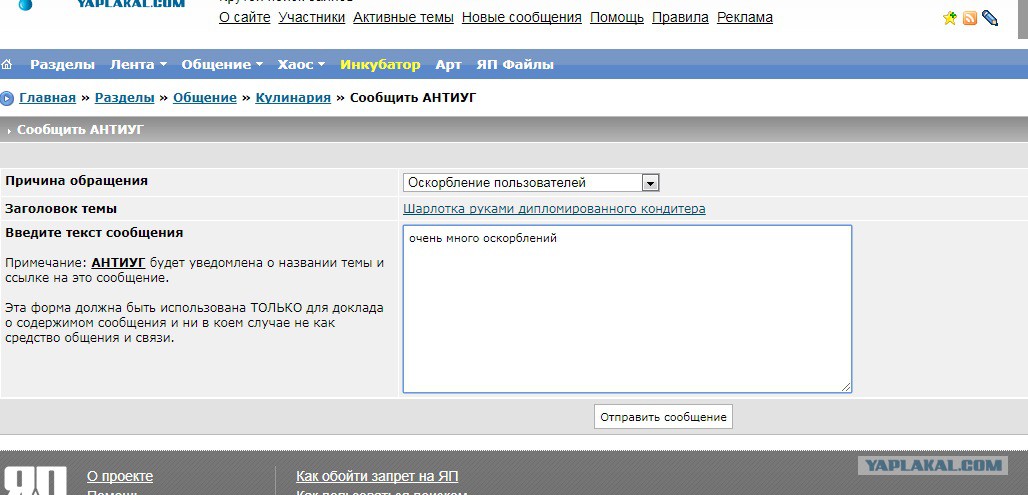Click the АНТИУГ link in the note
The image size is (1028, 495).
coord(118,263)
